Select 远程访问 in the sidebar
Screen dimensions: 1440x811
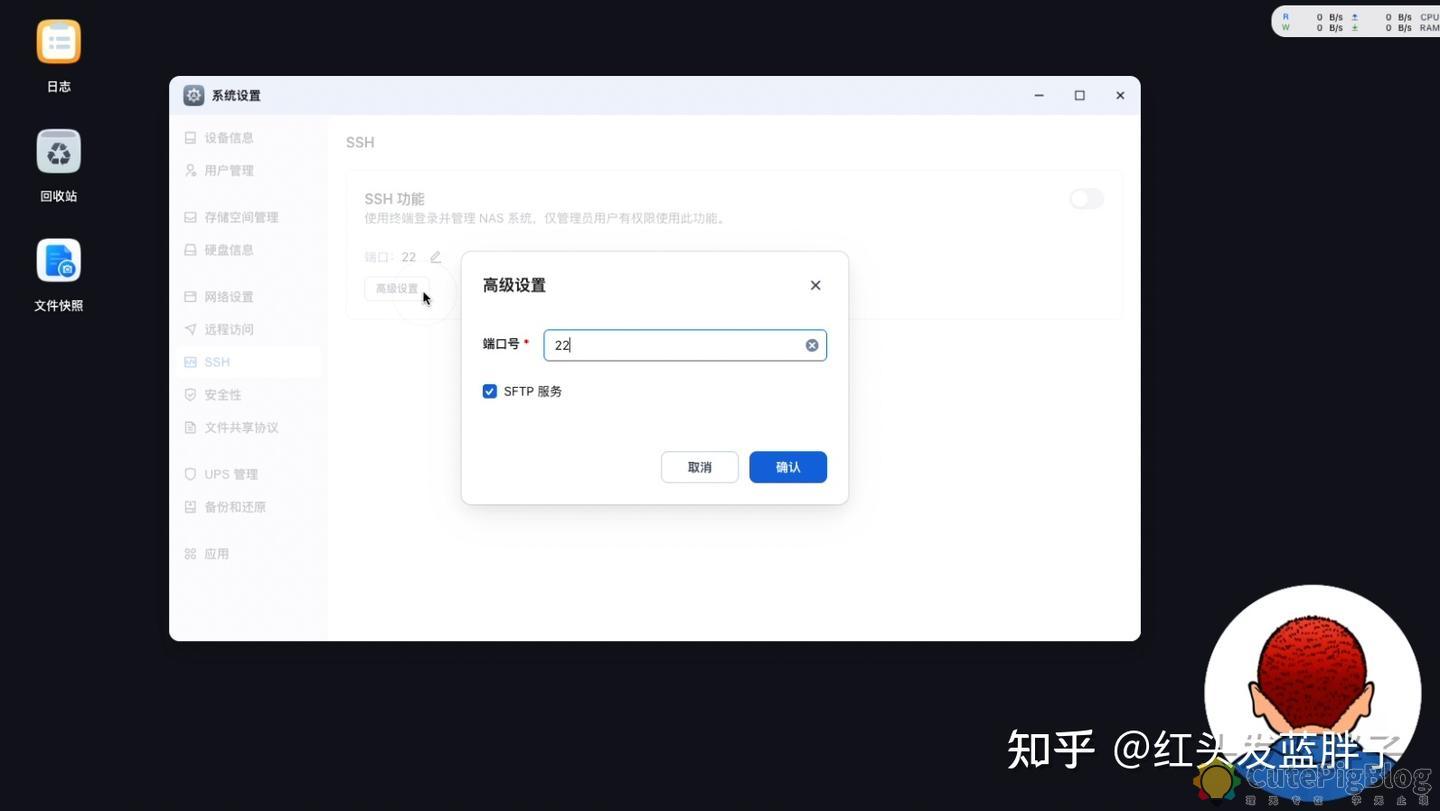coord(228,329)
